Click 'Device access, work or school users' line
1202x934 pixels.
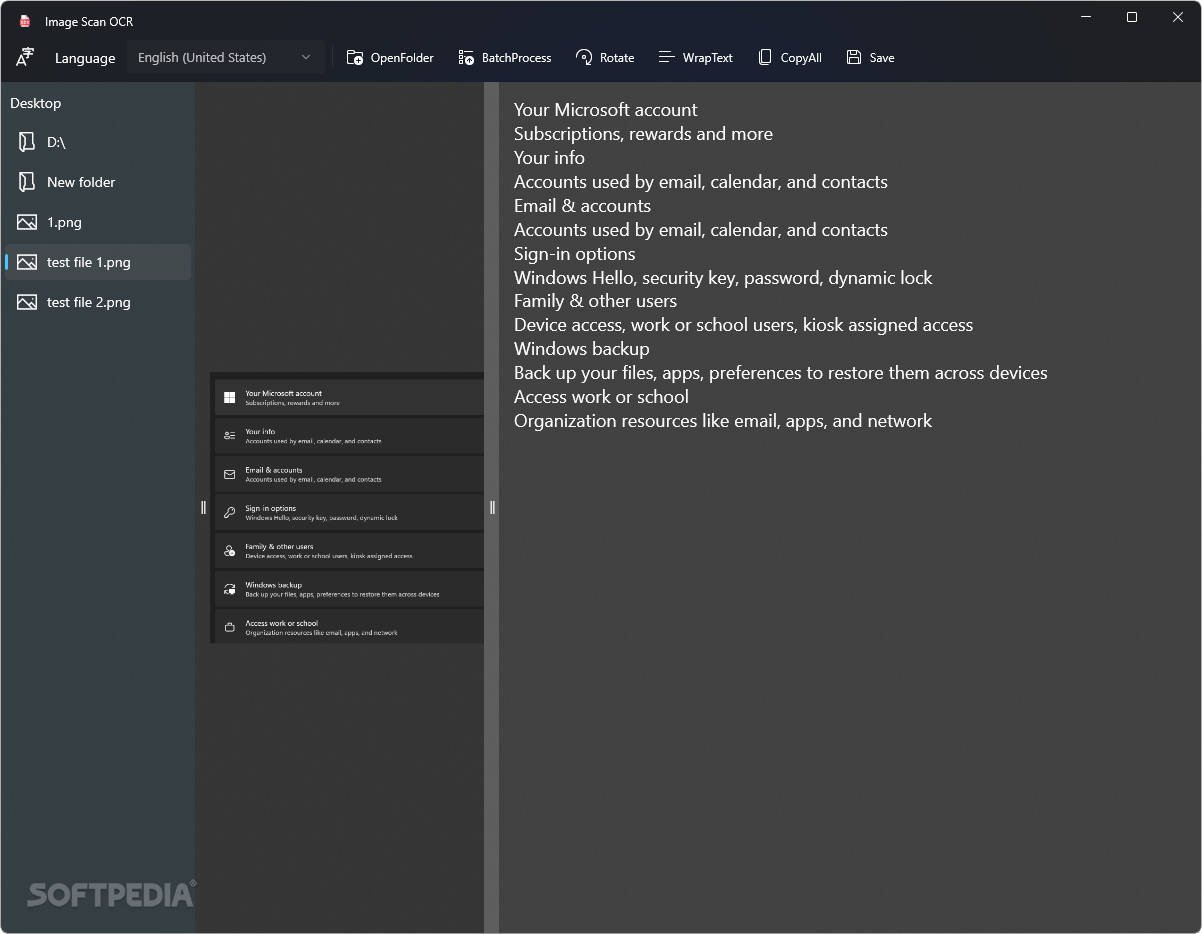pyautogui.click(x=743, y=325)
